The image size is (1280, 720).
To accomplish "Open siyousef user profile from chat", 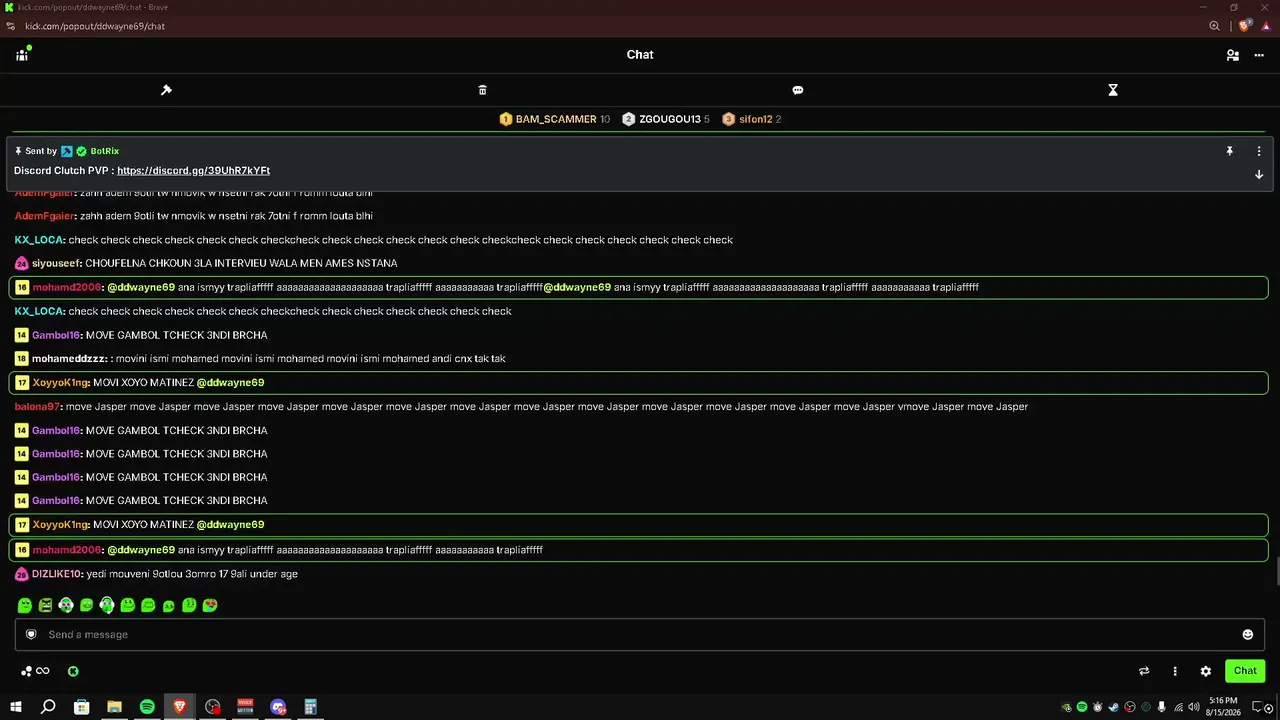I will click(57, 263).
